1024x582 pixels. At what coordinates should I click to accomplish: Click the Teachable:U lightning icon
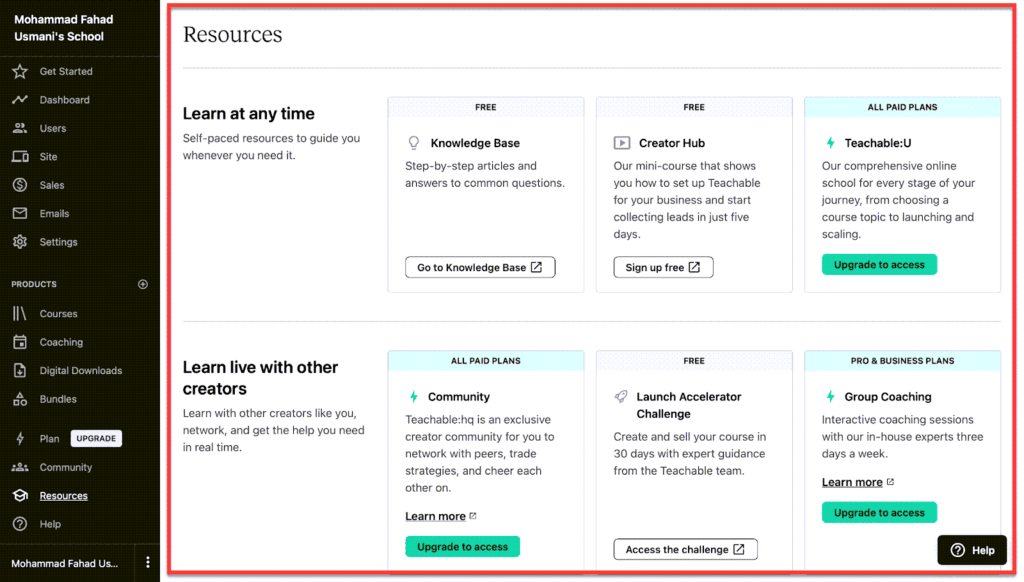point(830,142)
